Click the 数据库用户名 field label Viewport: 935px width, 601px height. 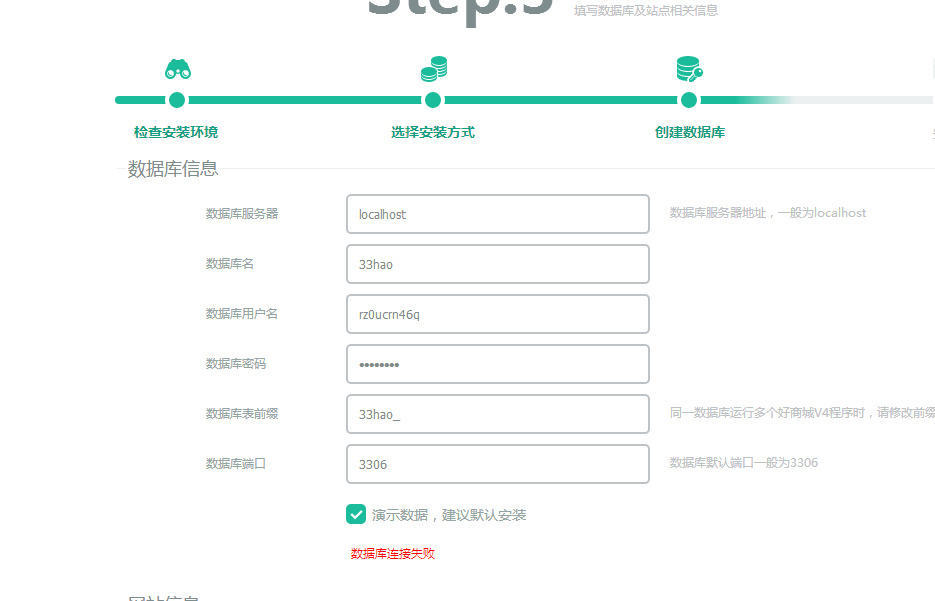click(242, 314)
